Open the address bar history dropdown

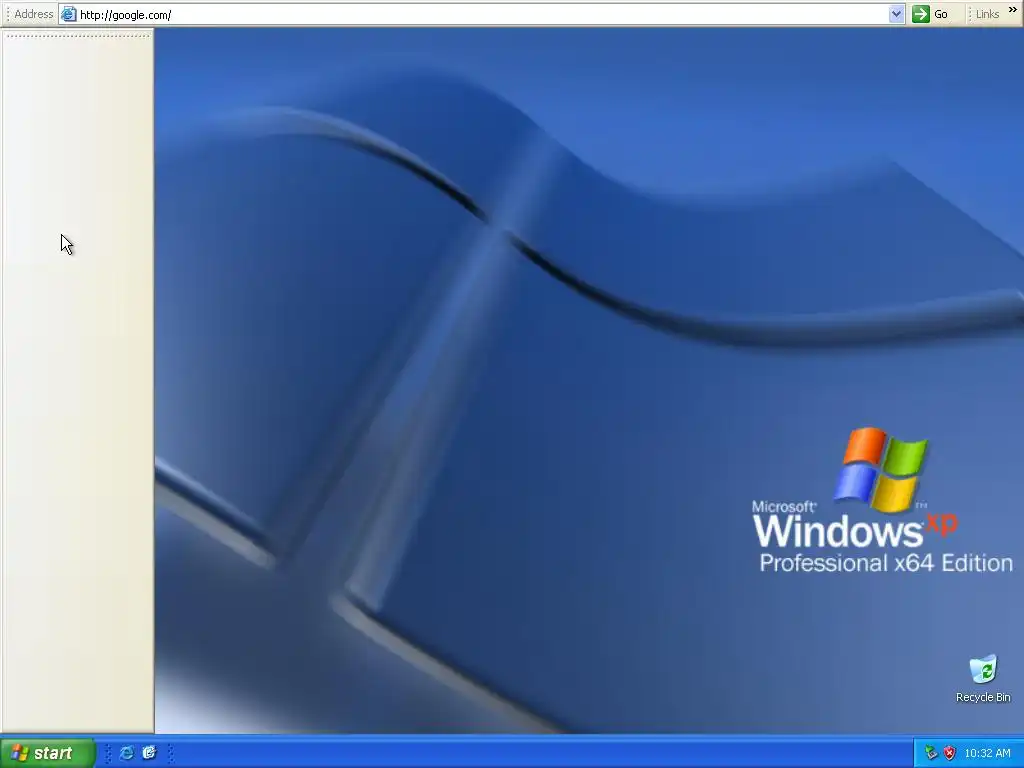pos(897,14)
